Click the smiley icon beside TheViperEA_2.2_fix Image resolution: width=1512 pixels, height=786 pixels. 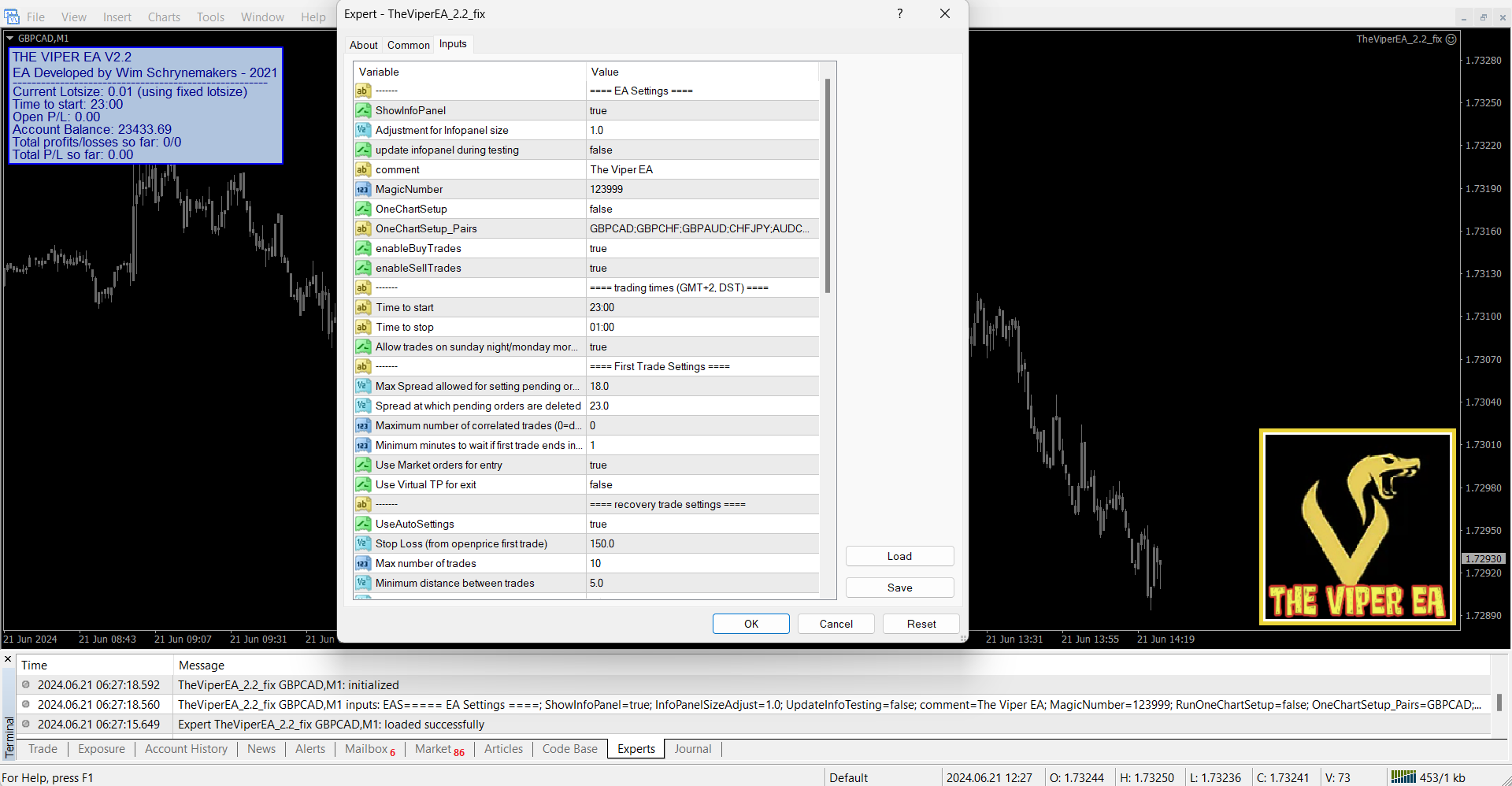1451,39
